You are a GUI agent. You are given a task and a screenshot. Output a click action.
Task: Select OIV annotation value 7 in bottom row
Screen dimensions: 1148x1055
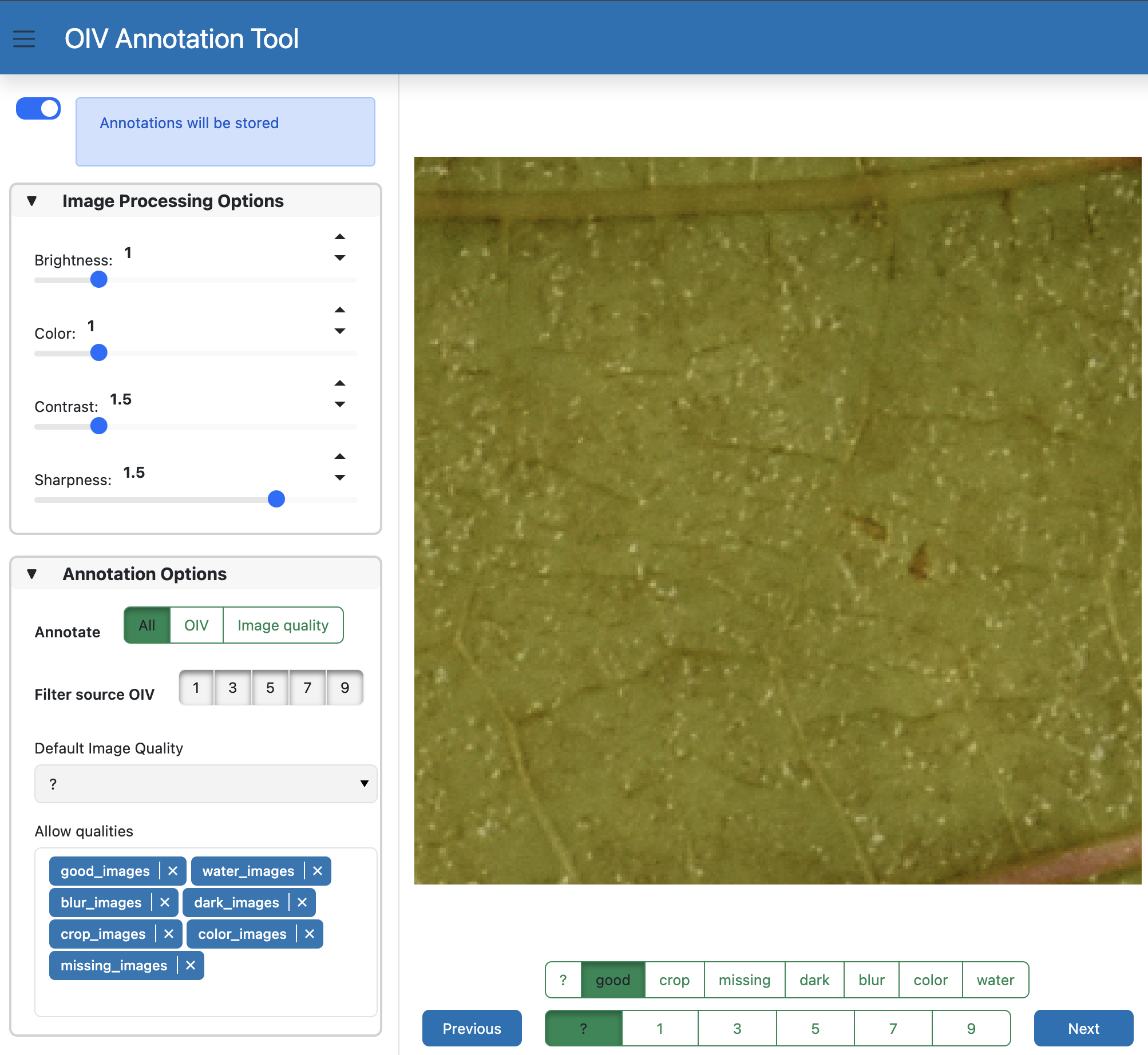893,1027
